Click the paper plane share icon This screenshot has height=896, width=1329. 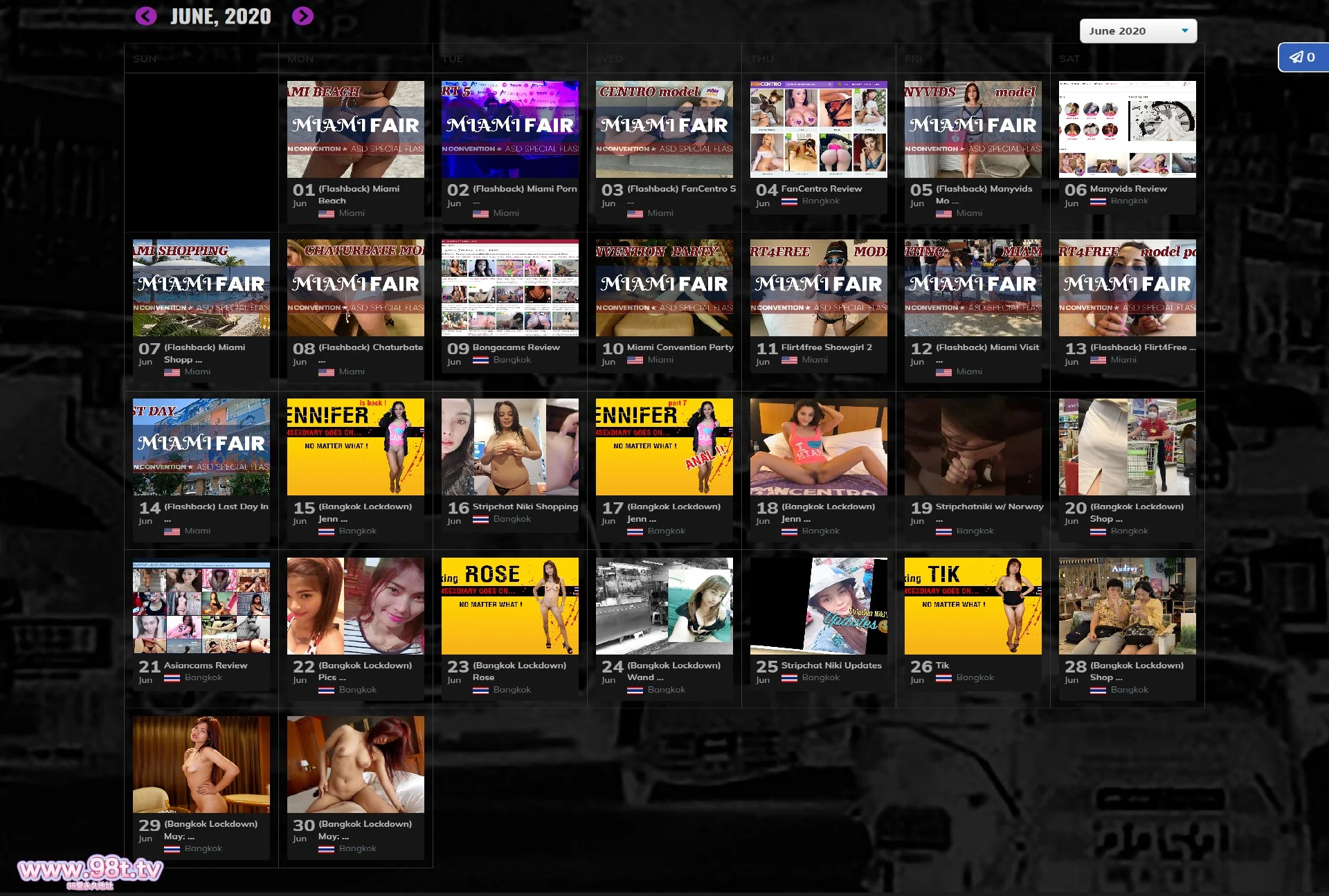point(1296,57)
